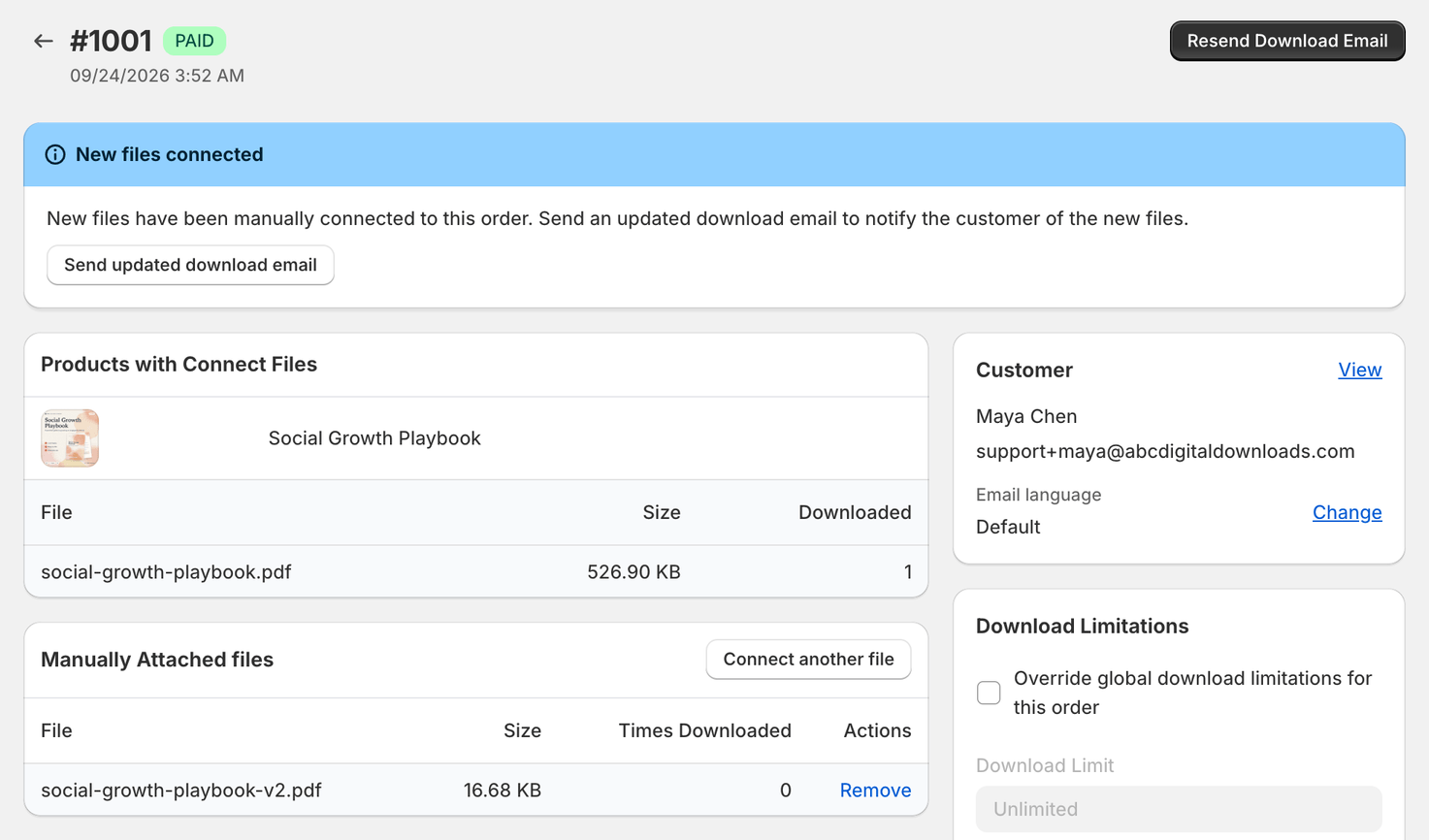Click Social Growth Playbook product name
Image resolution: width=1429 pixels, height=840 pixels.
374,437
